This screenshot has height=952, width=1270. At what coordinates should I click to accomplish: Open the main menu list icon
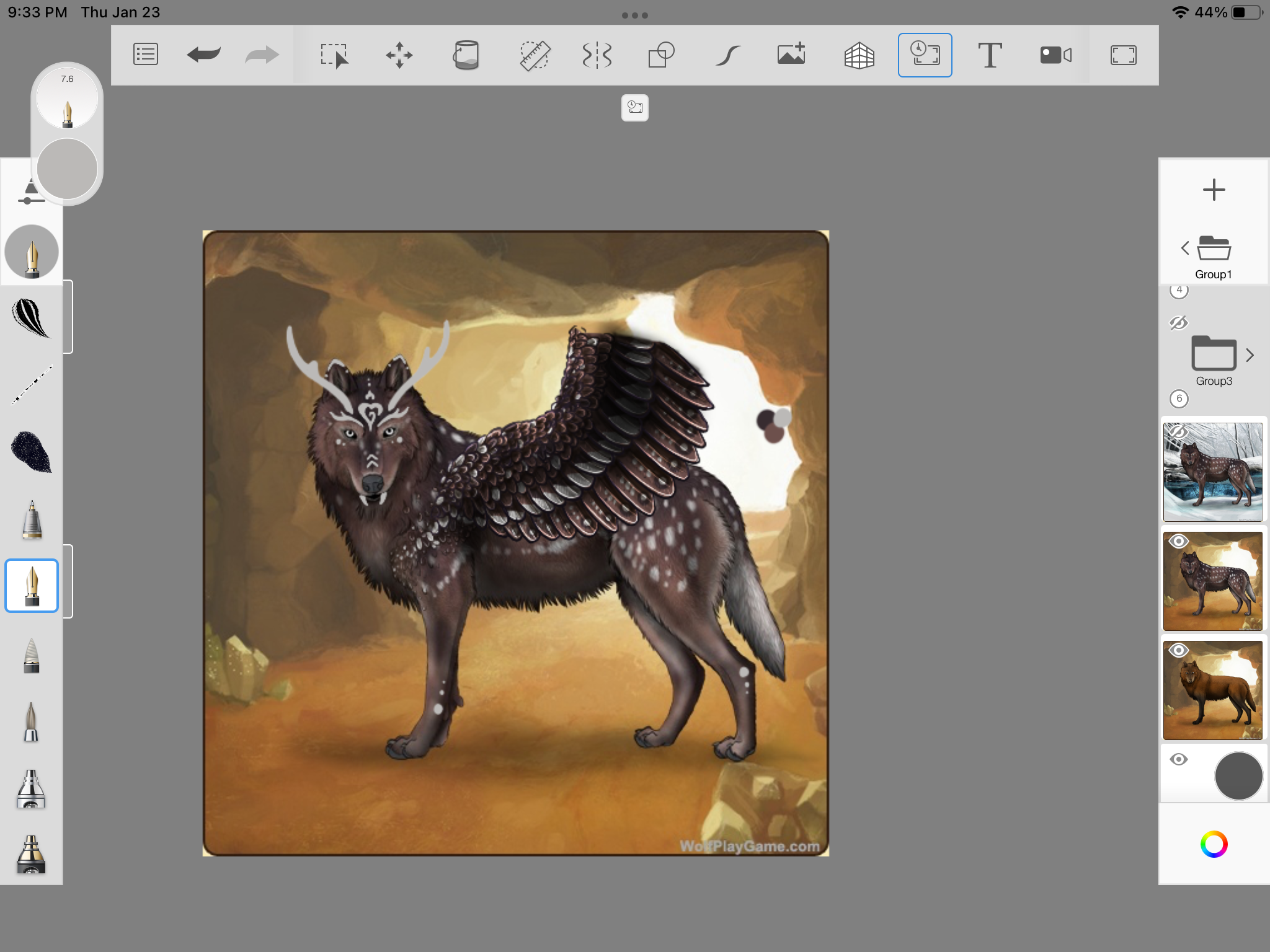click(x=146, y=55)
